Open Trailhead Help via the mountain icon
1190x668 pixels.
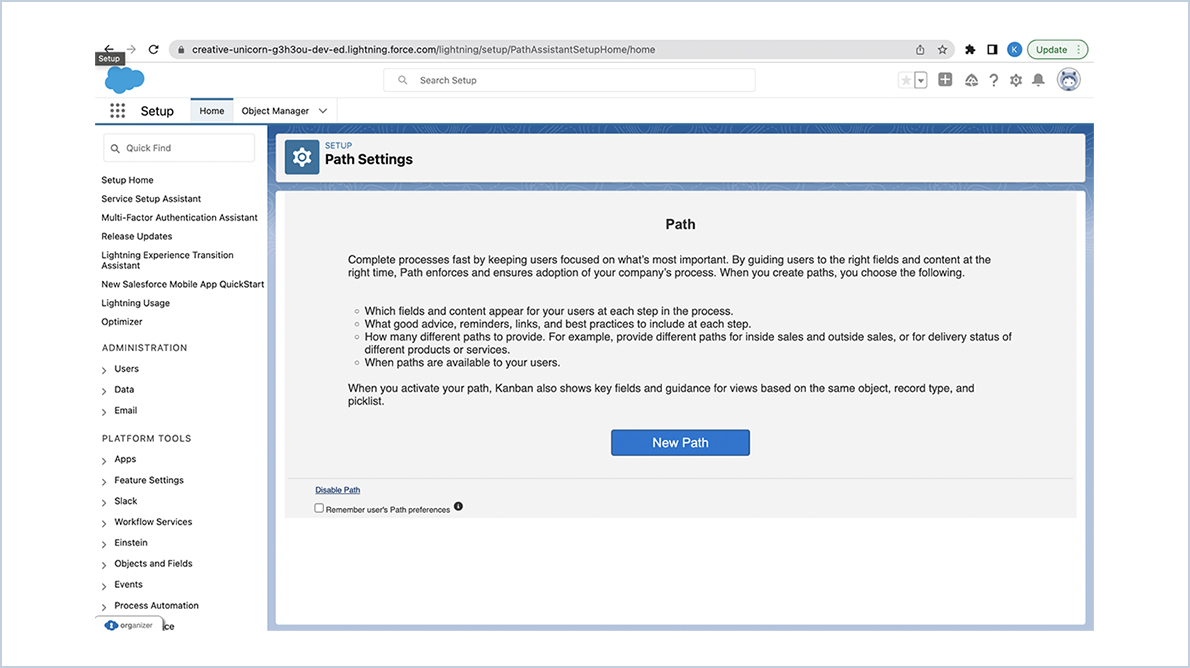click(x=971, y=79)
